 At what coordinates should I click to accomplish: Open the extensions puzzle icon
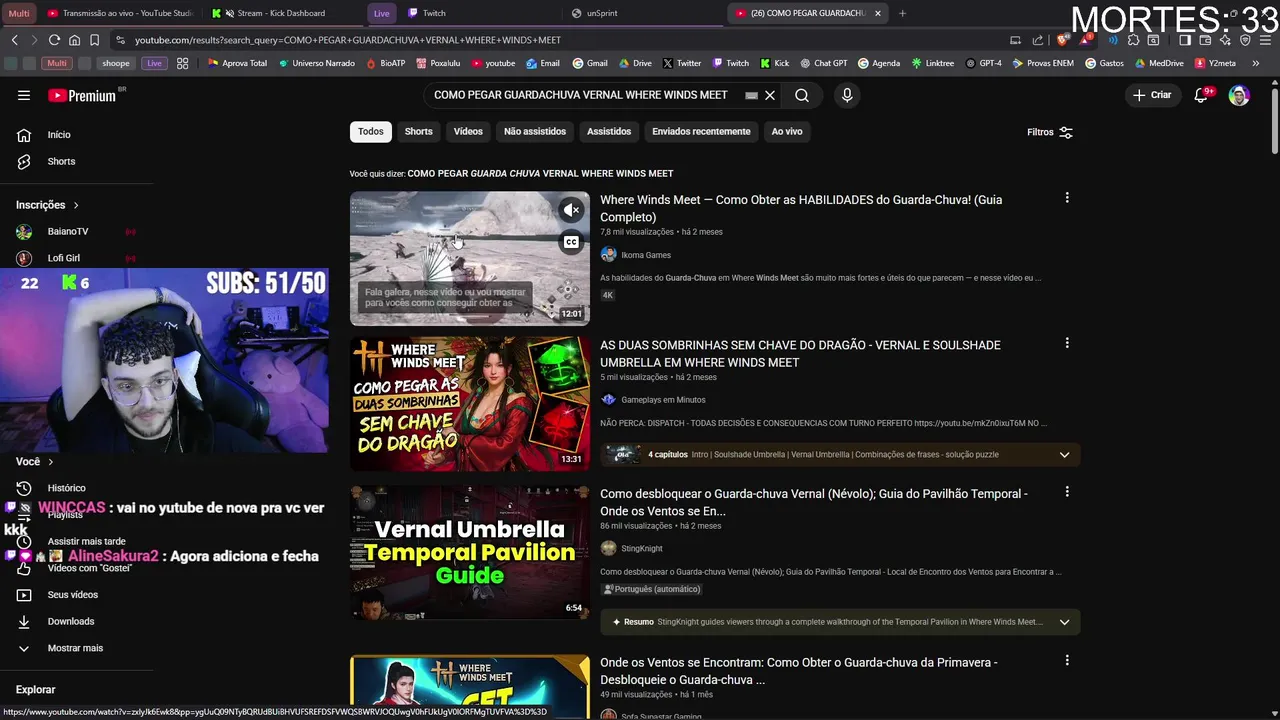tap(1133, 40)
